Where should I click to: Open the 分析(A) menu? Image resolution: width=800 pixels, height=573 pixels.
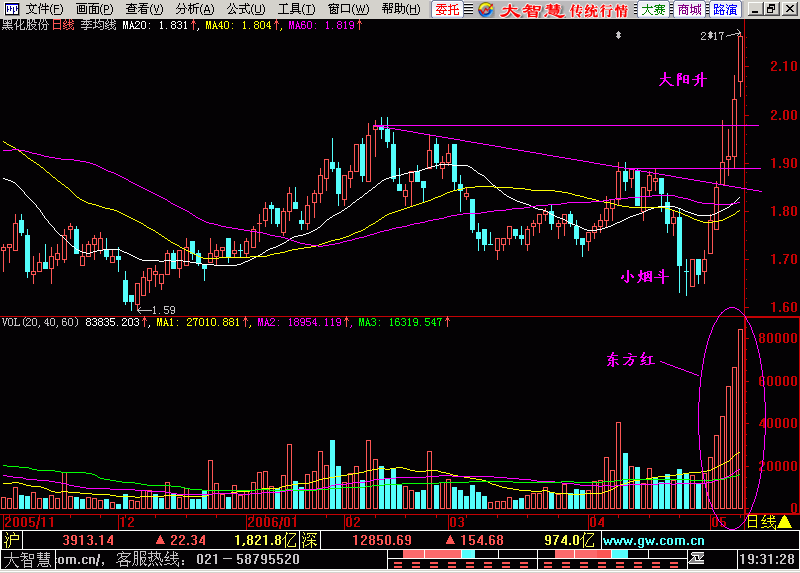click(x=194, y=9)
